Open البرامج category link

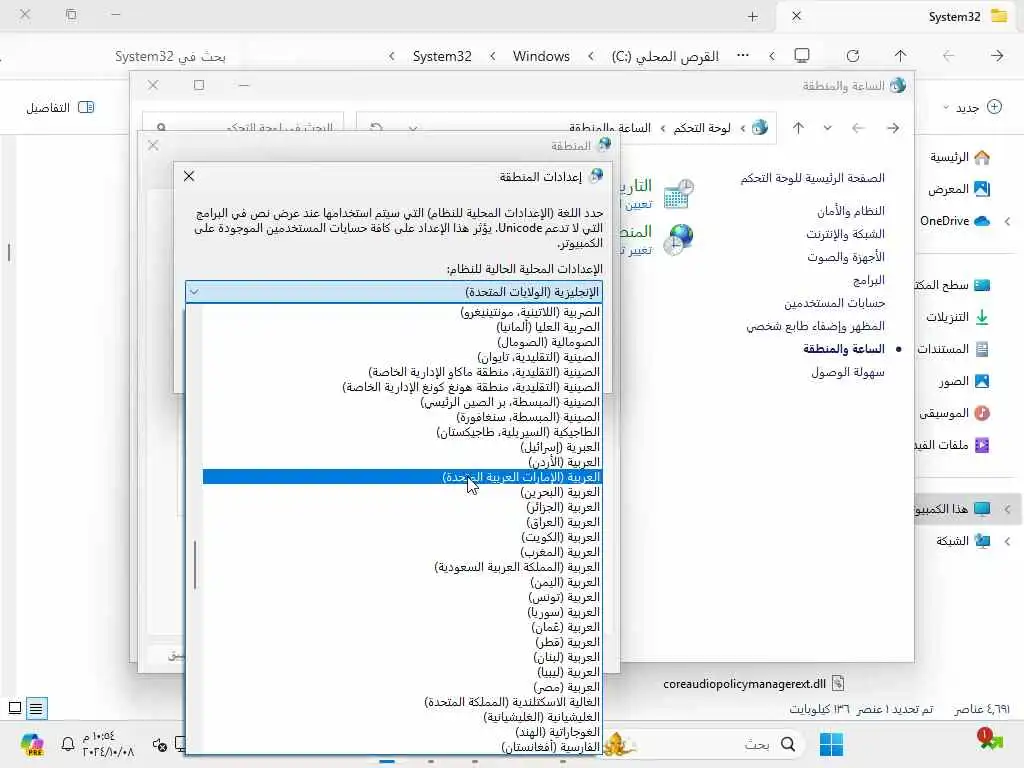pos(869,280)
